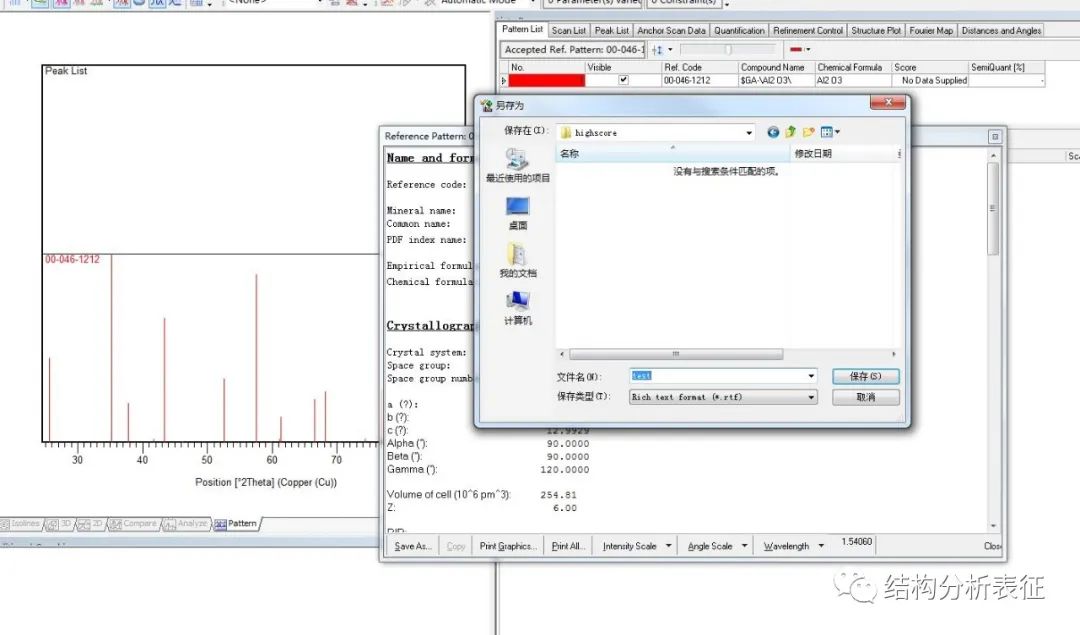Click the red line color swatch
The image size is (1080, 635).
point(796,50)
